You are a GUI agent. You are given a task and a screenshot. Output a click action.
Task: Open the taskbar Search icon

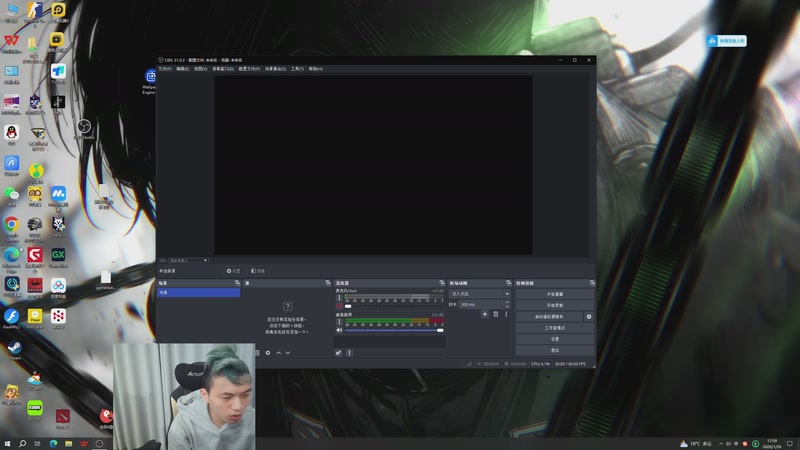tap(22, 444)
